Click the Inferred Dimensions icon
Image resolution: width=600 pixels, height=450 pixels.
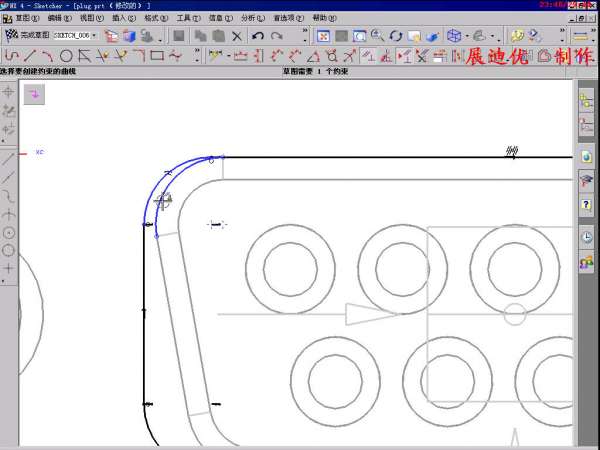[215, 56]
